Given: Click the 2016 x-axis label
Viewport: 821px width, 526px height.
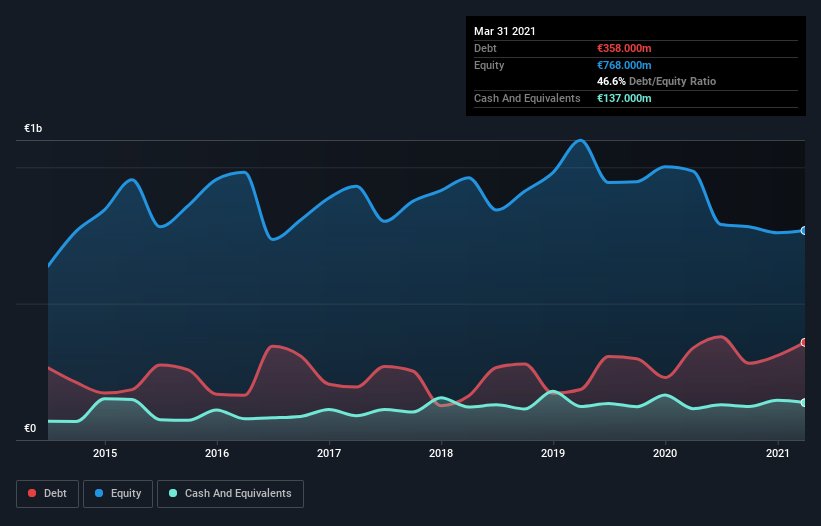Looking at the screenshot, I should 217,453.
